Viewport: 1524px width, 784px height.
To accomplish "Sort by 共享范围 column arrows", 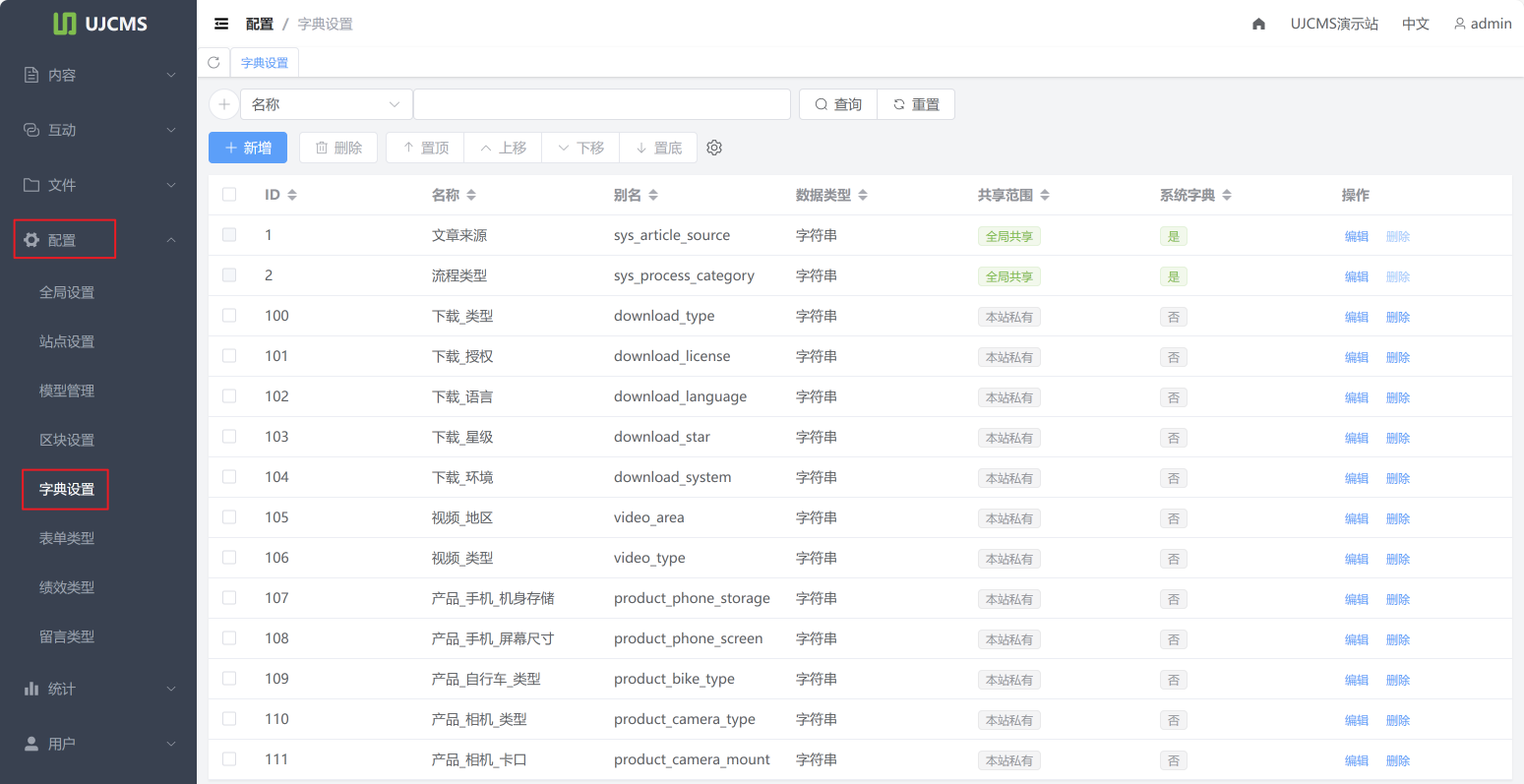I will click(1045, 195).
